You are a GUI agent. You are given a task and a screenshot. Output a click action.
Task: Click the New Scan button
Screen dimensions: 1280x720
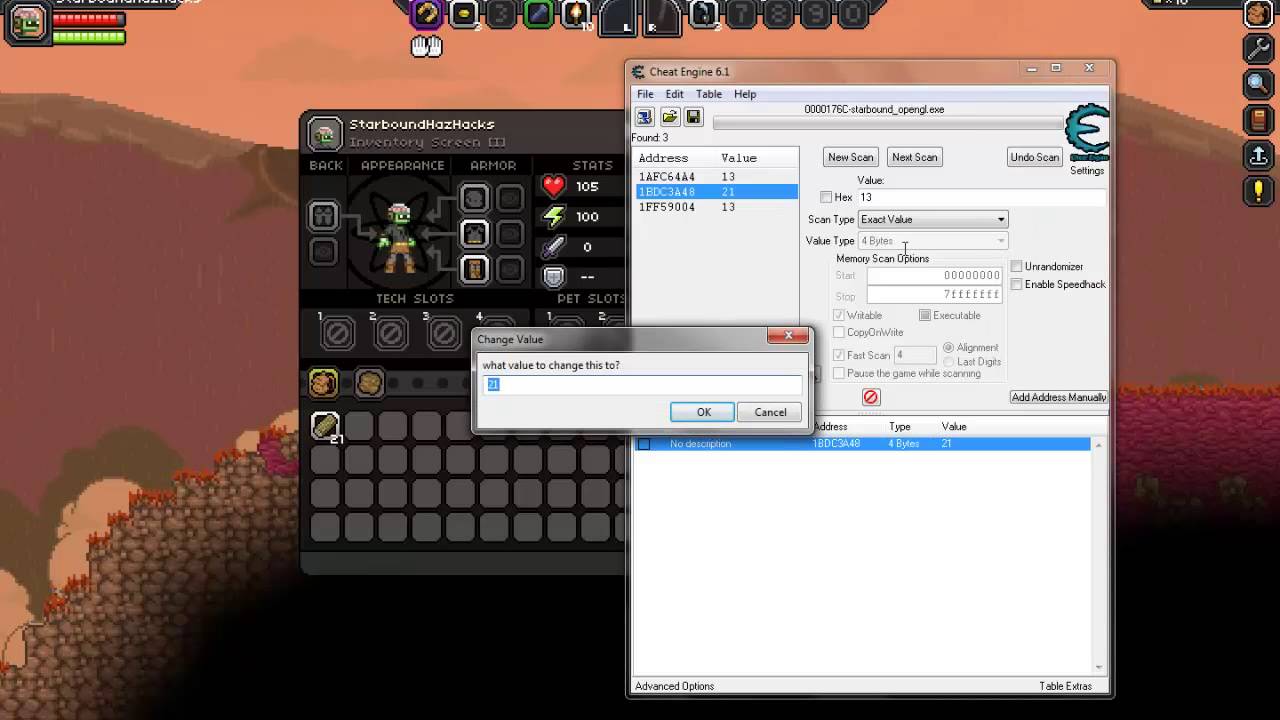[x=851, y=157]
